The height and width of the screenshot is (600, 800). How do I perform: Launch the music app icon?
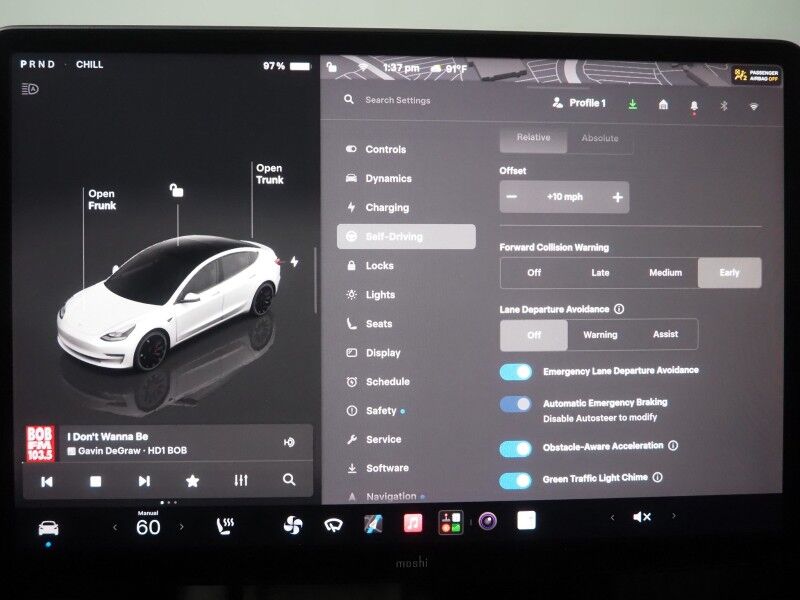coord(413,523)
